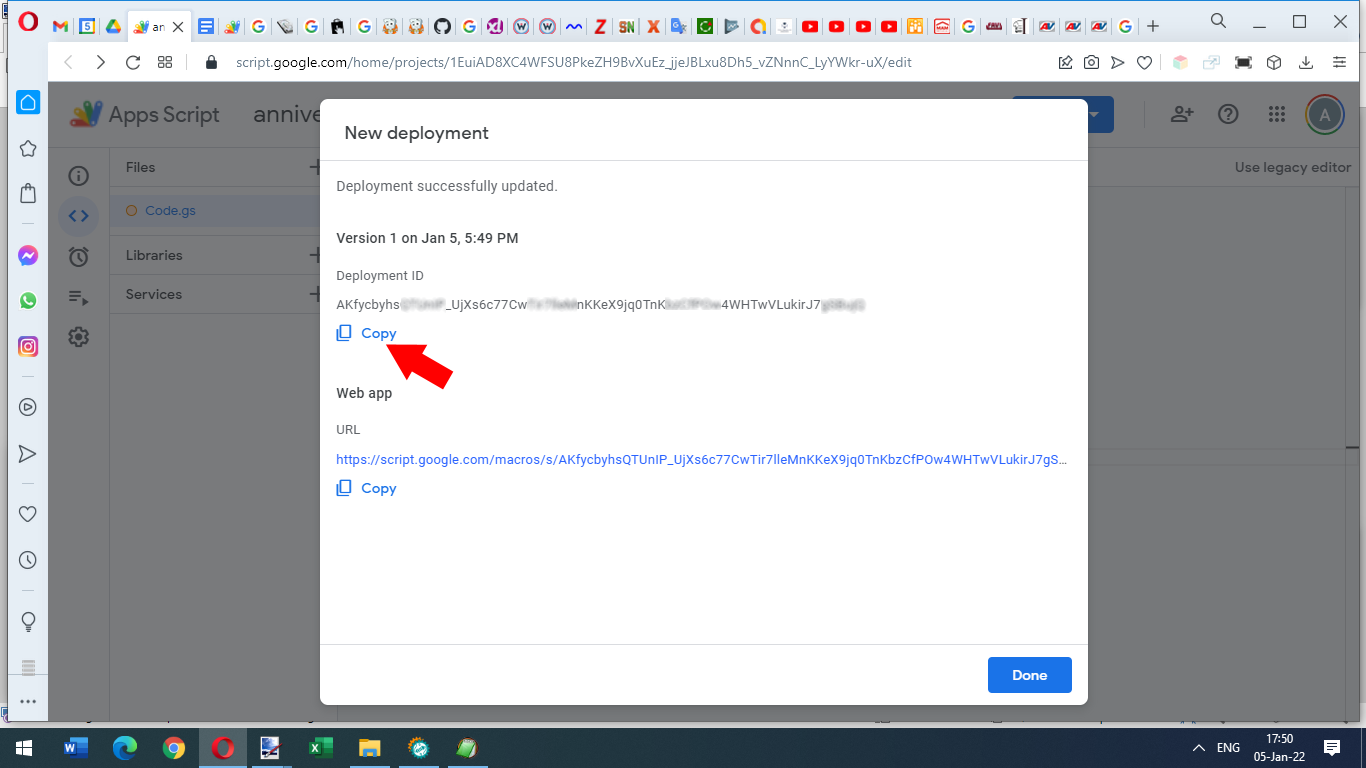Launch Excel from taskbar
This screenshot has width=1366, height=768.
pyautogui.click(x=321, y=748)
